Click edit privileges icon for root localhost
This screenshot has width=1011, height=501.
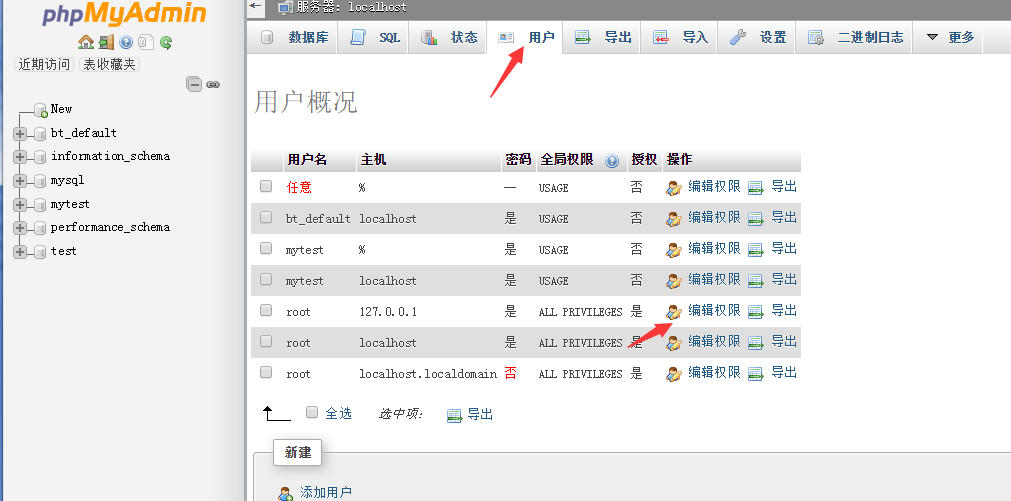674,343
